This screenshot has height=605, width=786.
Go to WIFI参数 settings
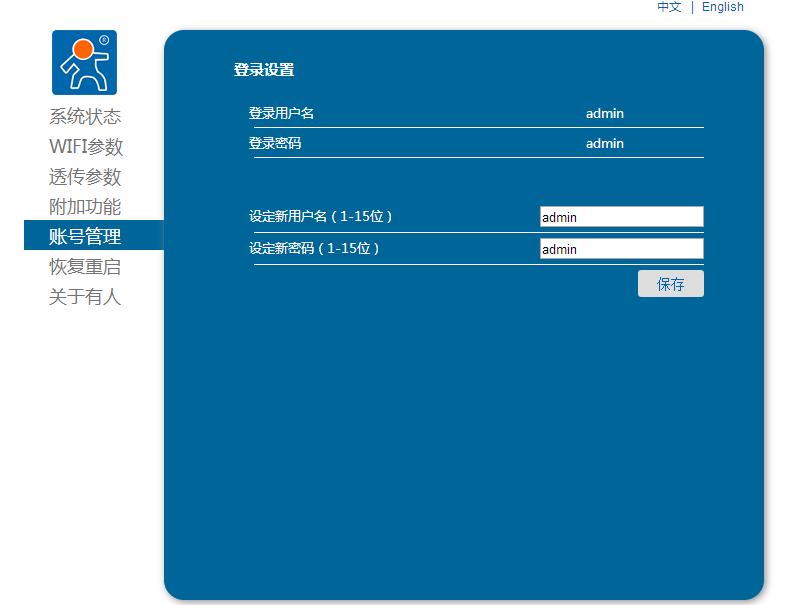click(86, 147)
